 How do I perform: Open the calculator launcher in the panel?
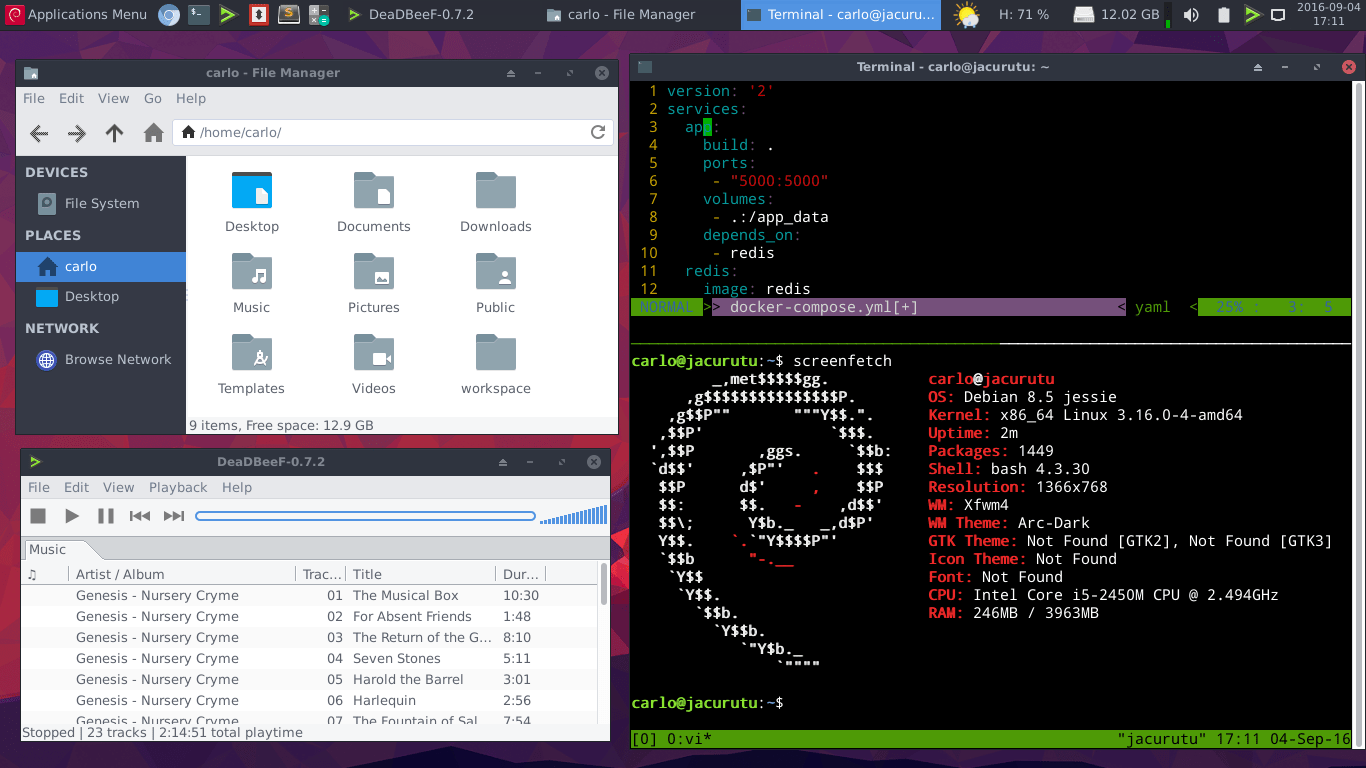319,14
